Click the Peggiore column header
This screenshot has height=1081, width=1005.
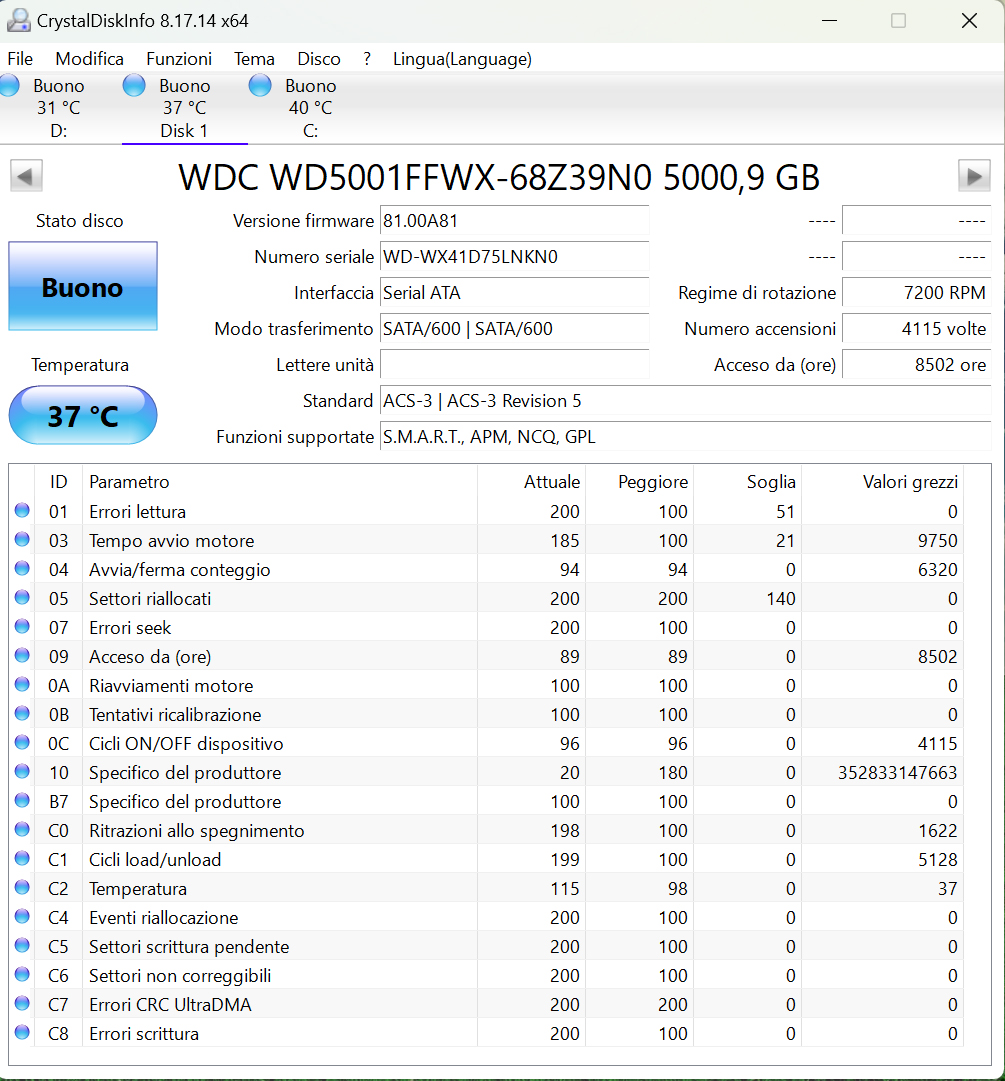[640, 481]
